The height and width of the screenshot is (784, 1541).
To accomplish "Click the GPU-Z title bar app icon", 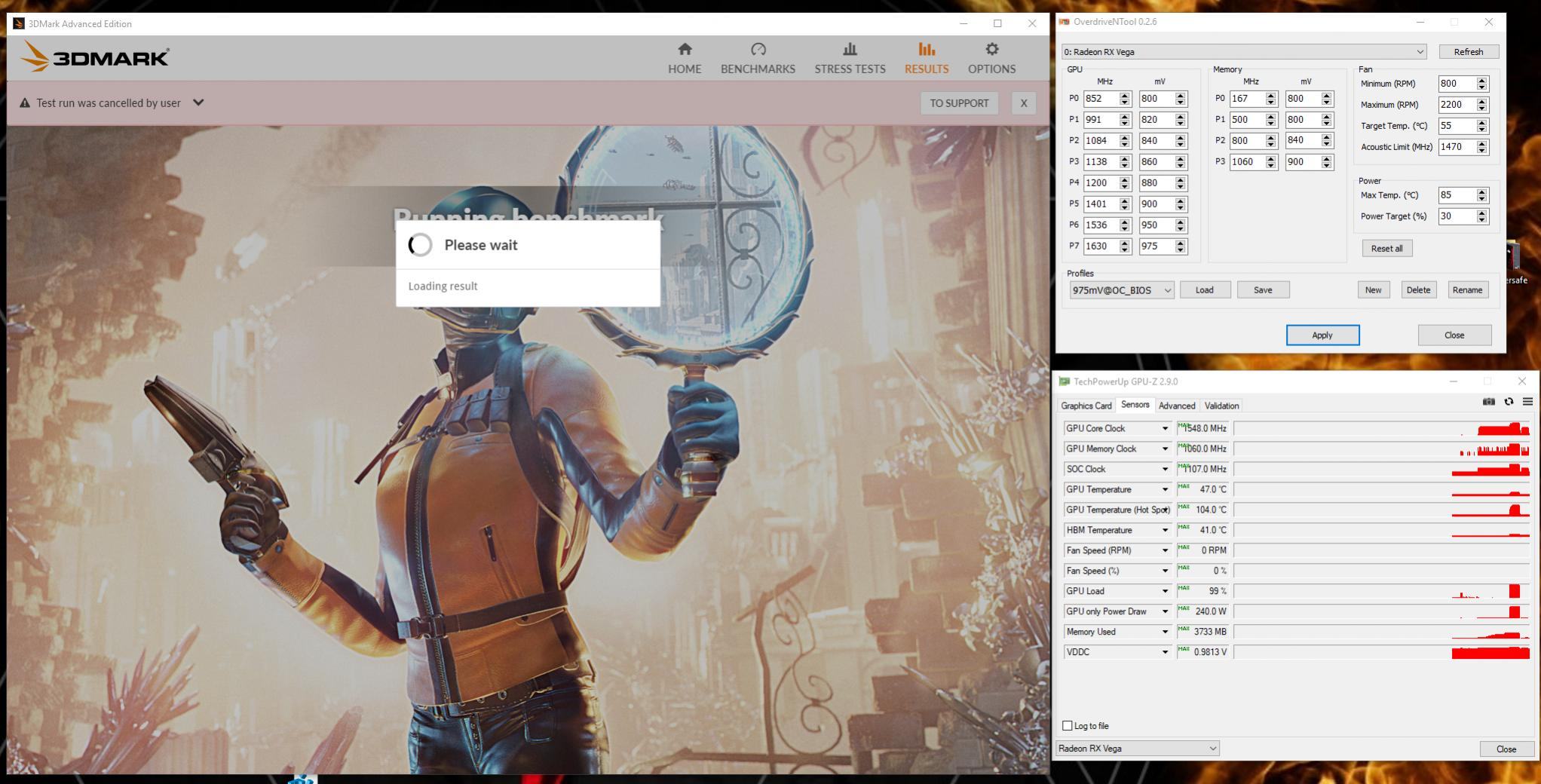I will 1064,381.
